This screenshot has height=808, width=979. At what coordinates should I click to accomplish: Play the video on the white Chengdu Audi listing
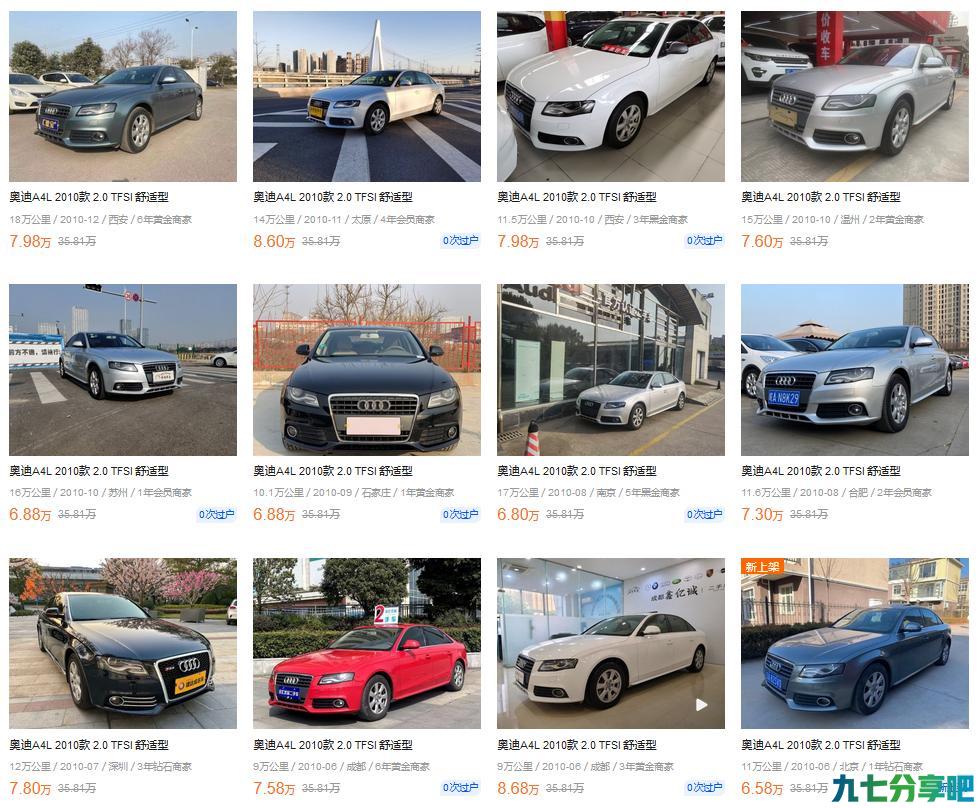702,704
